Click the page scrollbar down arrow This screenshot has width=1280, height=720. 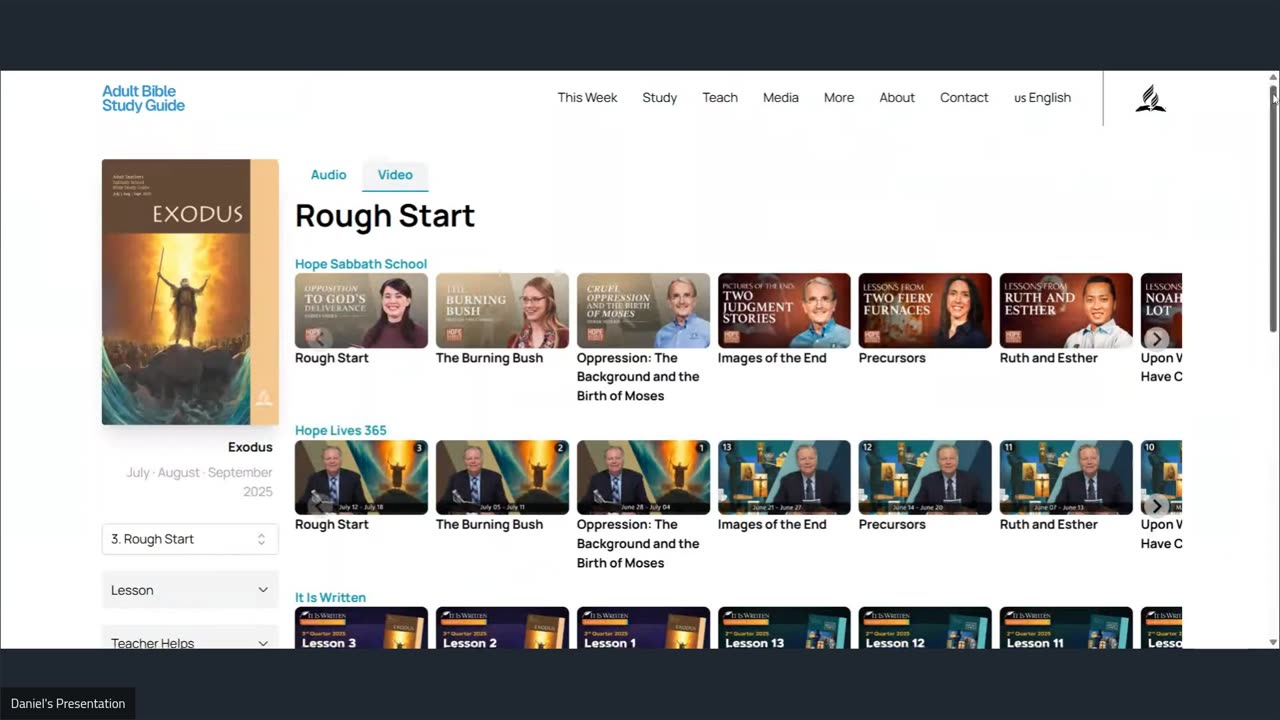coord(1273,642)
